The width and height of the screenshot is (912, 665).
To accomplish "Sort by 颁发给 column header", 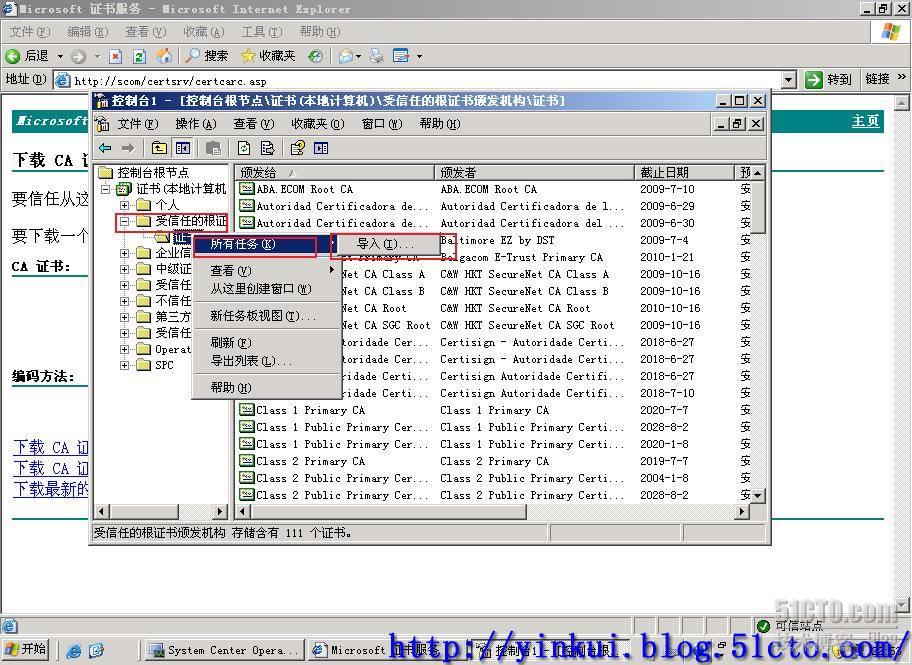I will click(334, 172).
